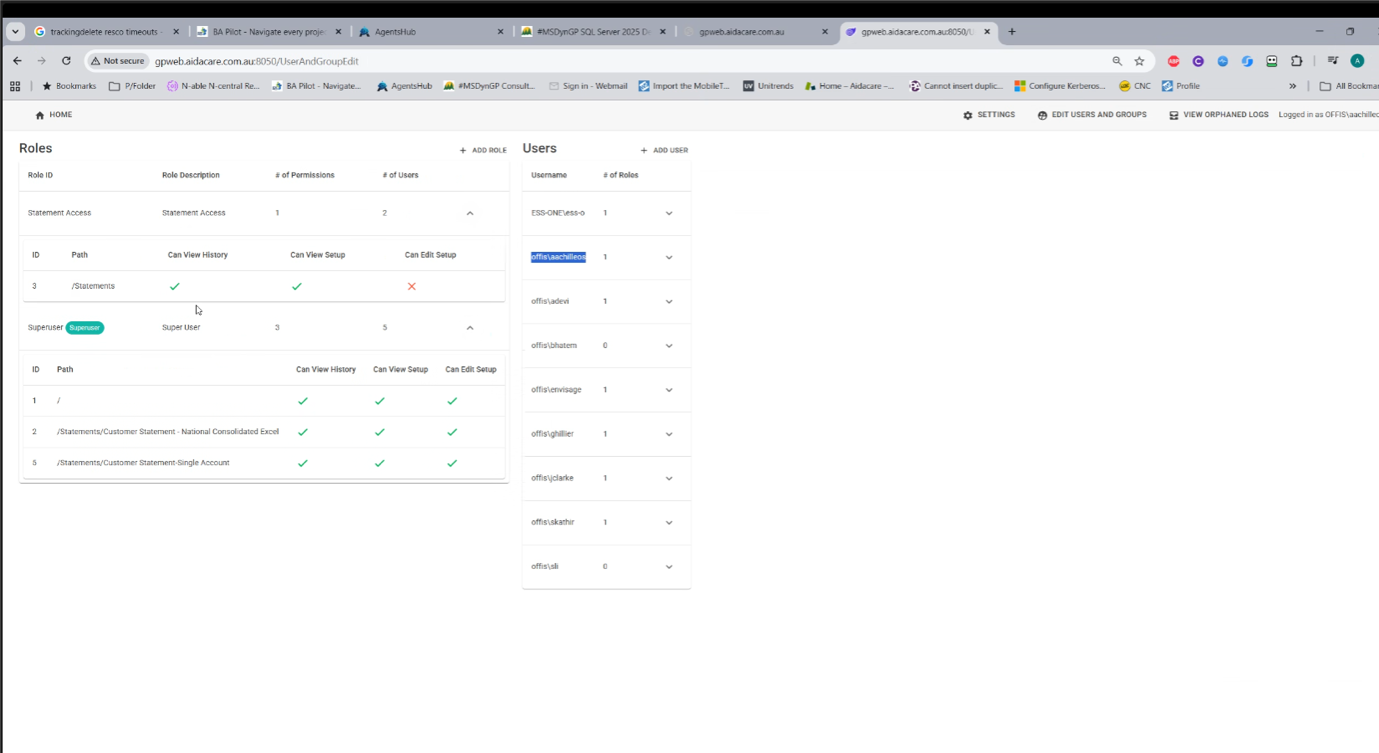Click the Edit Users and Groups icon

pyautogui.click(x=1043, y=115)
